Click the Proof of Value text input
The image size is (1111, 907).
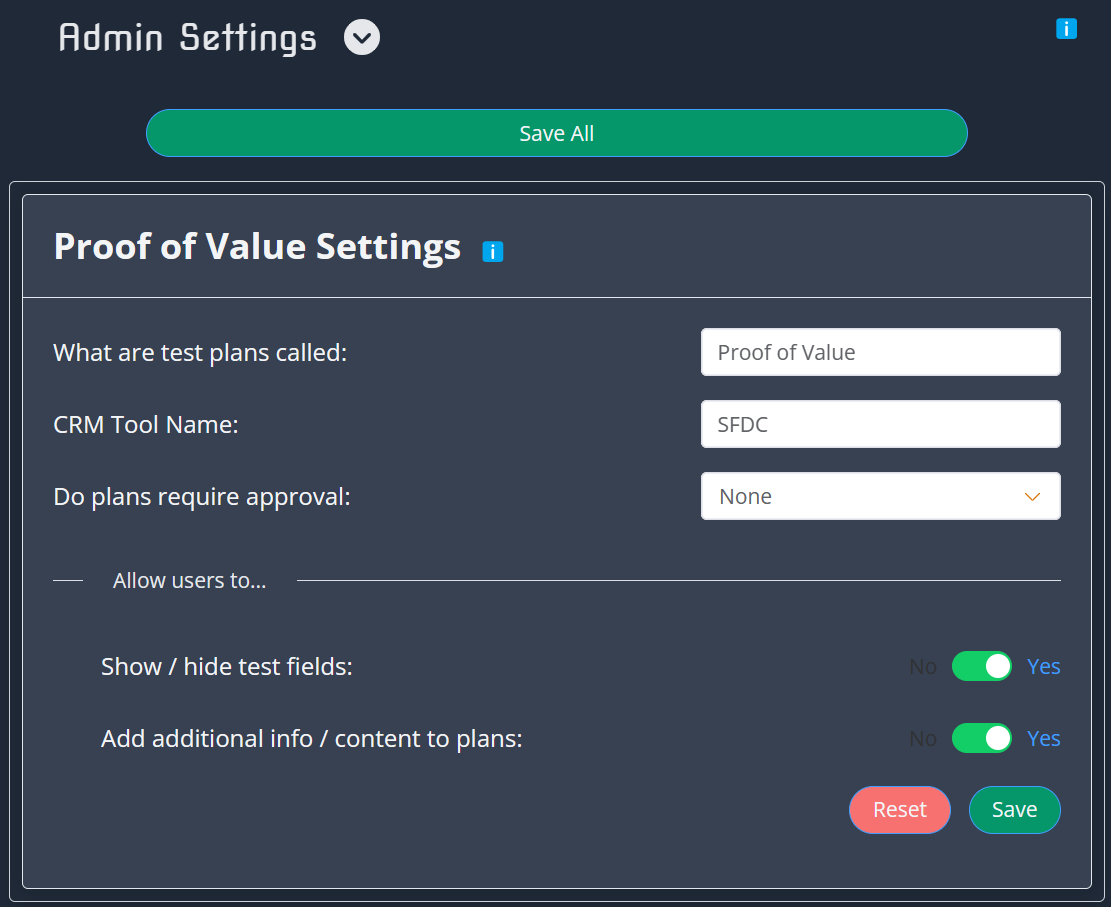(x=880, y=352)
